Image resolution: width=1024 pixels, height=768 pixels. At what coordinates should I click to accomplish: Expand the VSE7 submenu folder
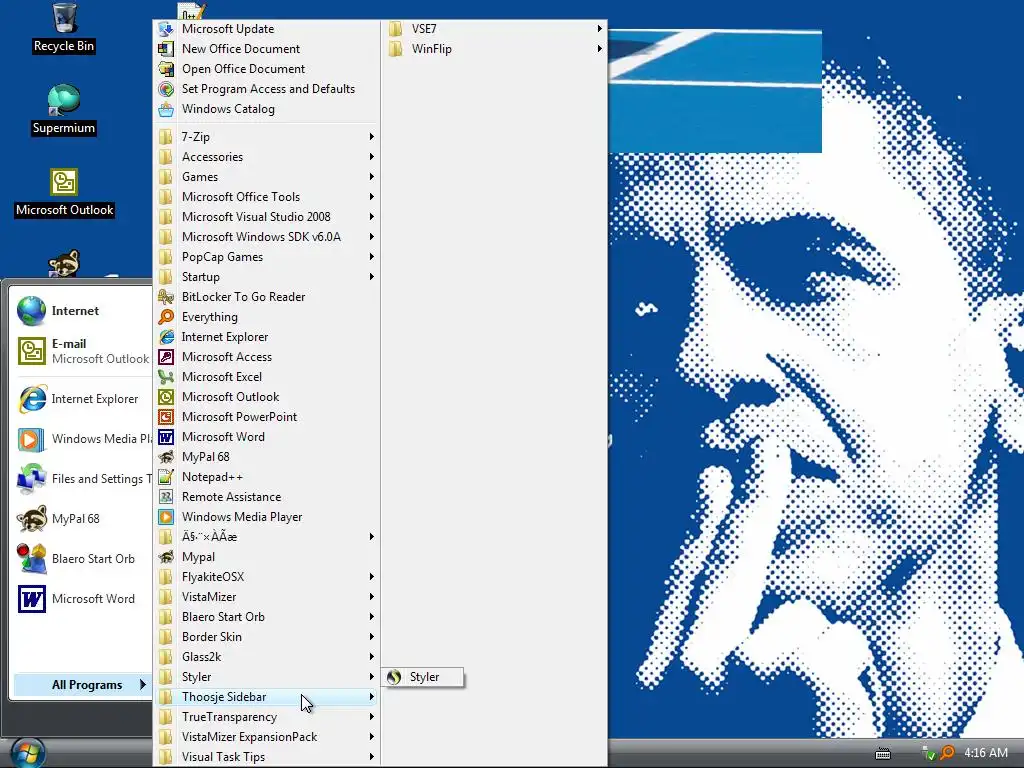(494, 29)
